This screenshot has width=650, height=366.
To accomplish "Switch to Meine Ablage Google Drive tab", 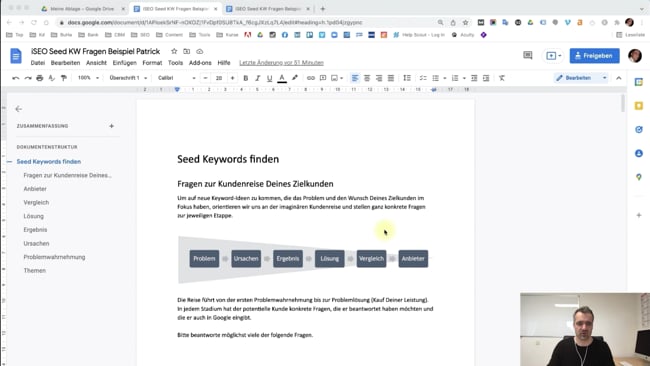I will (x=82, y=9).
